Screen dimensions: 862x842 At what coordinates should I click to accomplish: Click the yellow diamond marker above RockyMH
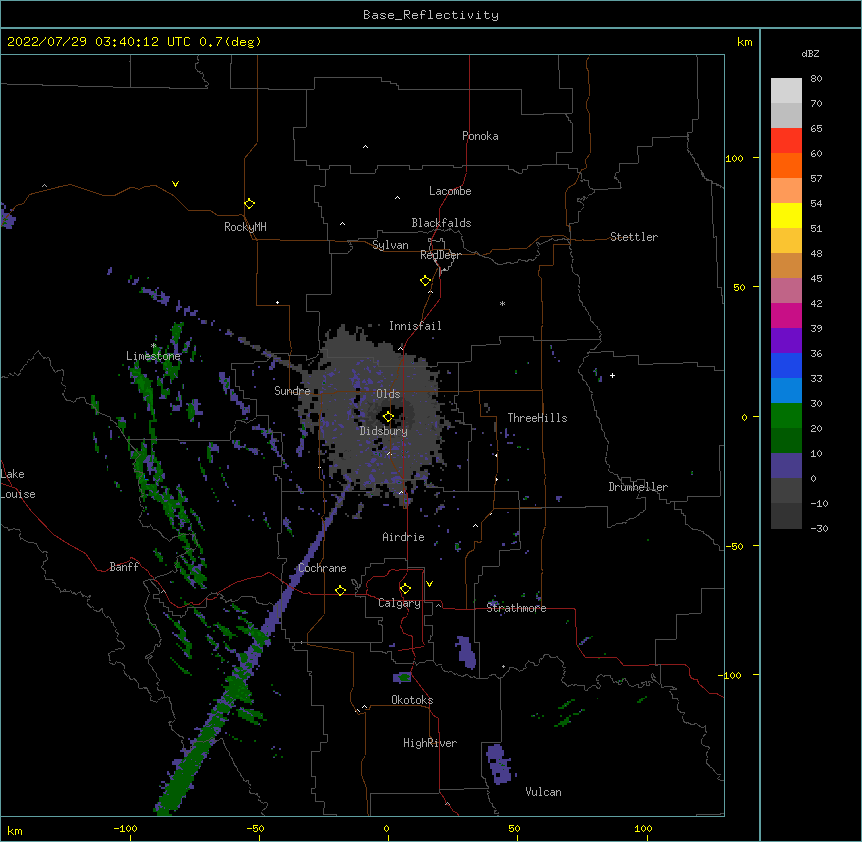(249, 204)
